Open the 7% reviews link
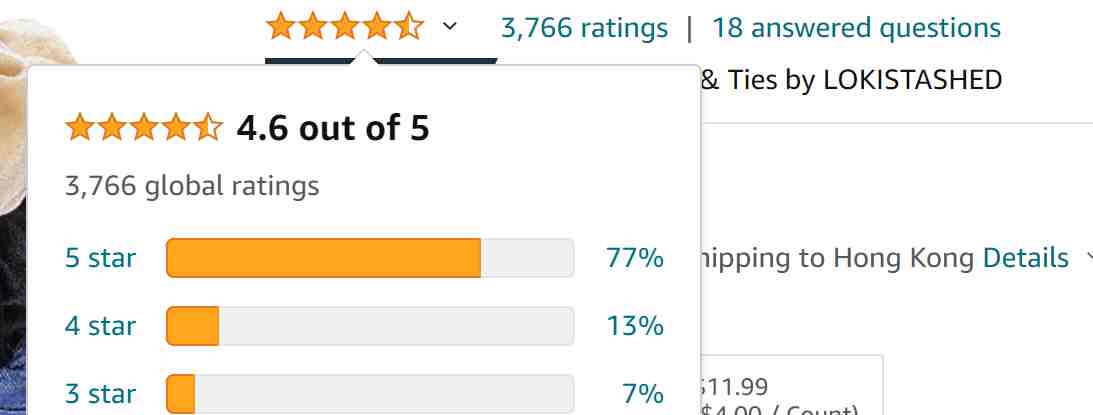The width and height of the screenshot is (1093, 415). click(643, 394)
